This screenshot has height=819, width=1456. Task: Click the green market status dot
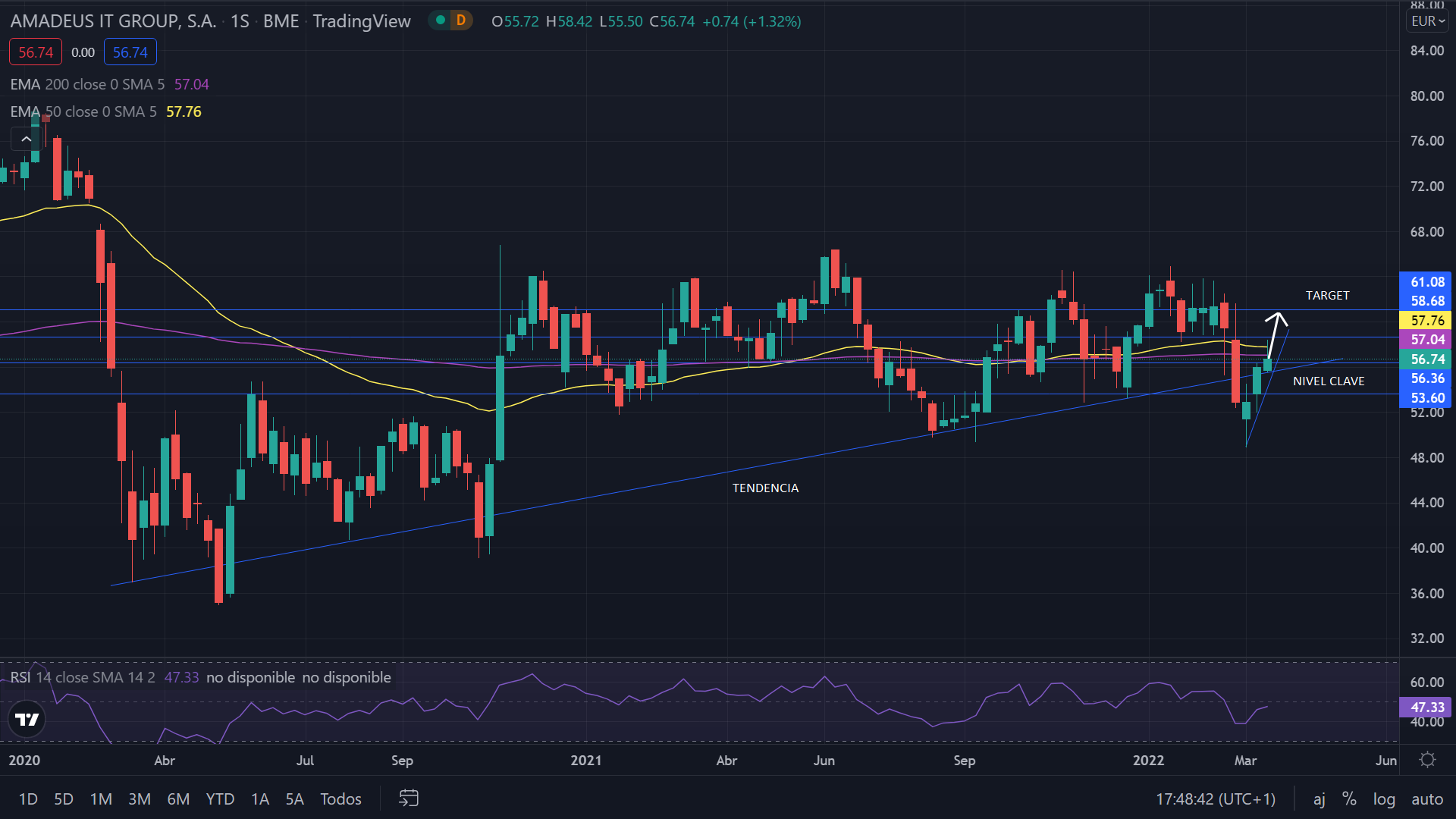pyautogui.click(x=441, y=20)
